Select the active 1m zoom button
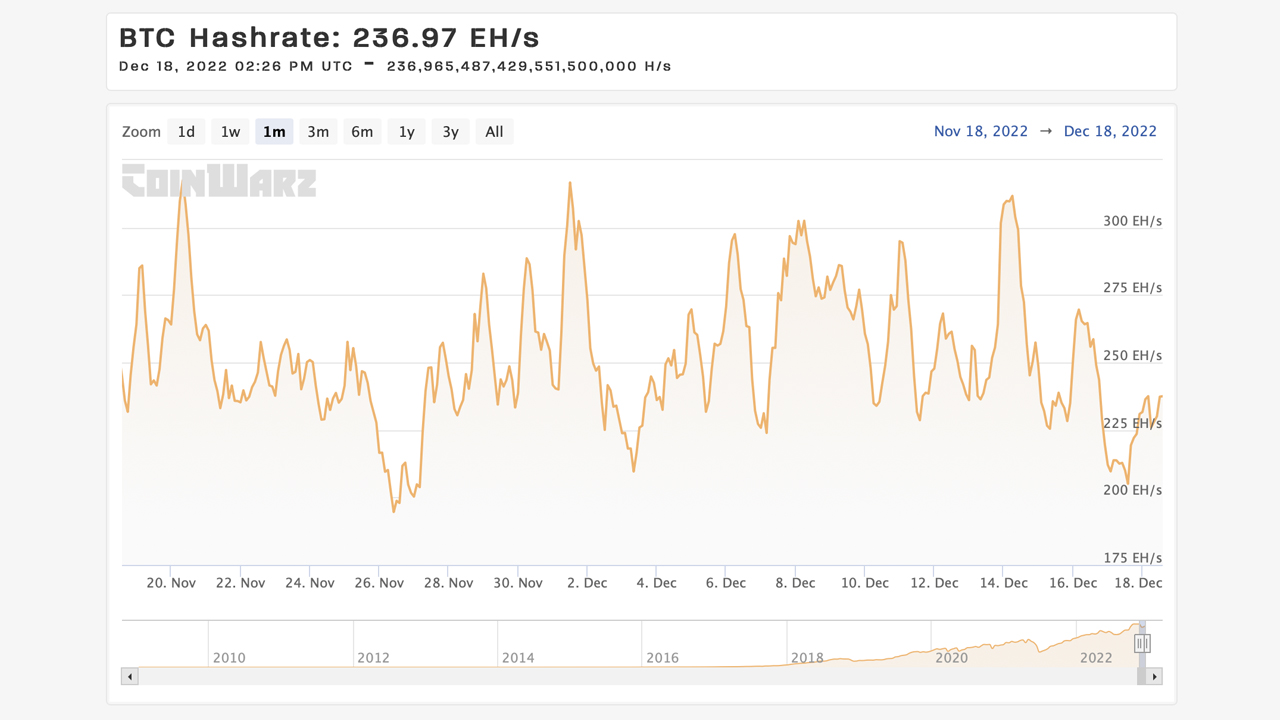1280x720 pixels. tap(274, 131)
